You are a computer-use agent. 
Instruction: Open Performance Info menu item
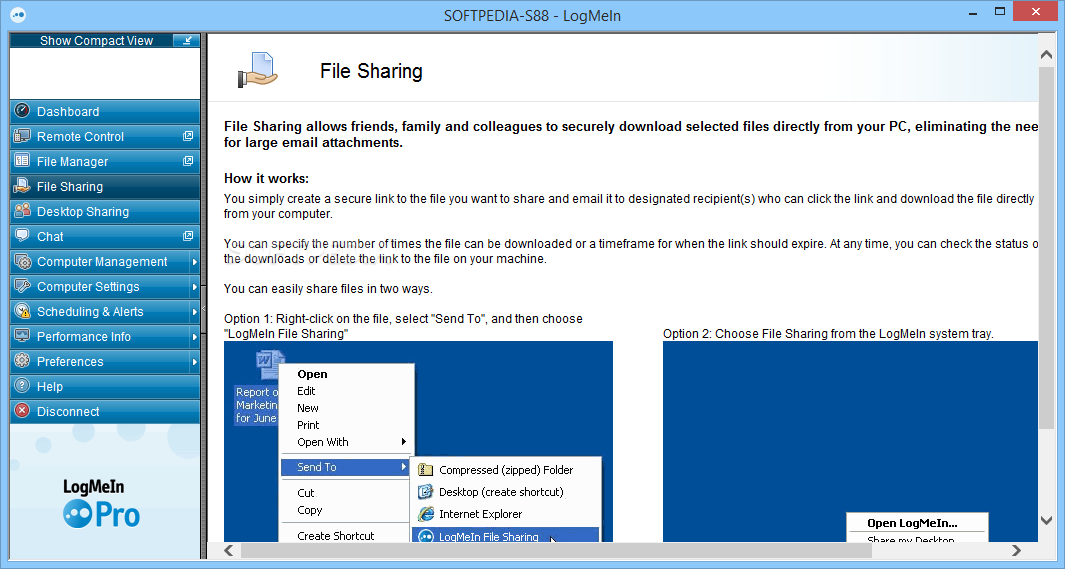click(105, 336)
